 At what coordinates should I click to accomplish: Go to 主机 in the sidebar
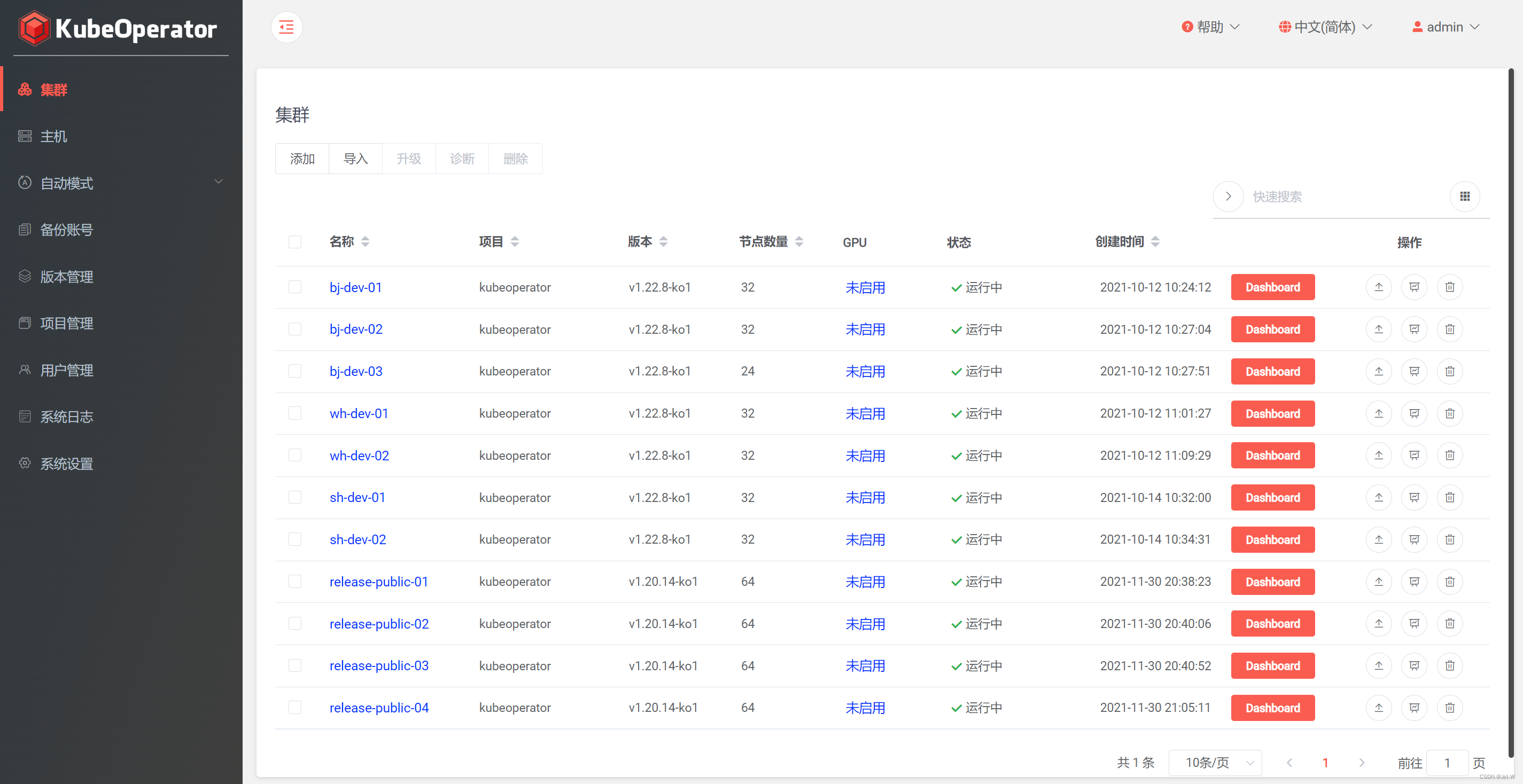coord(54,136)
